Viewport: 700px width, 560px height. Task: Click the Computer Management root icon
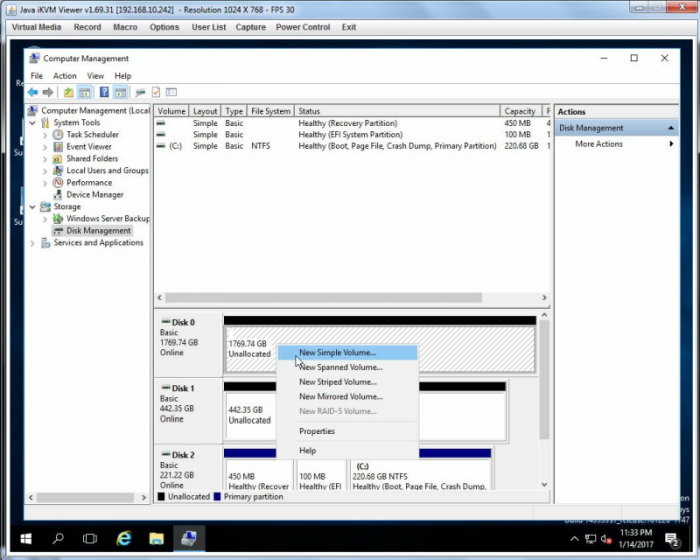tap(33, 110)
